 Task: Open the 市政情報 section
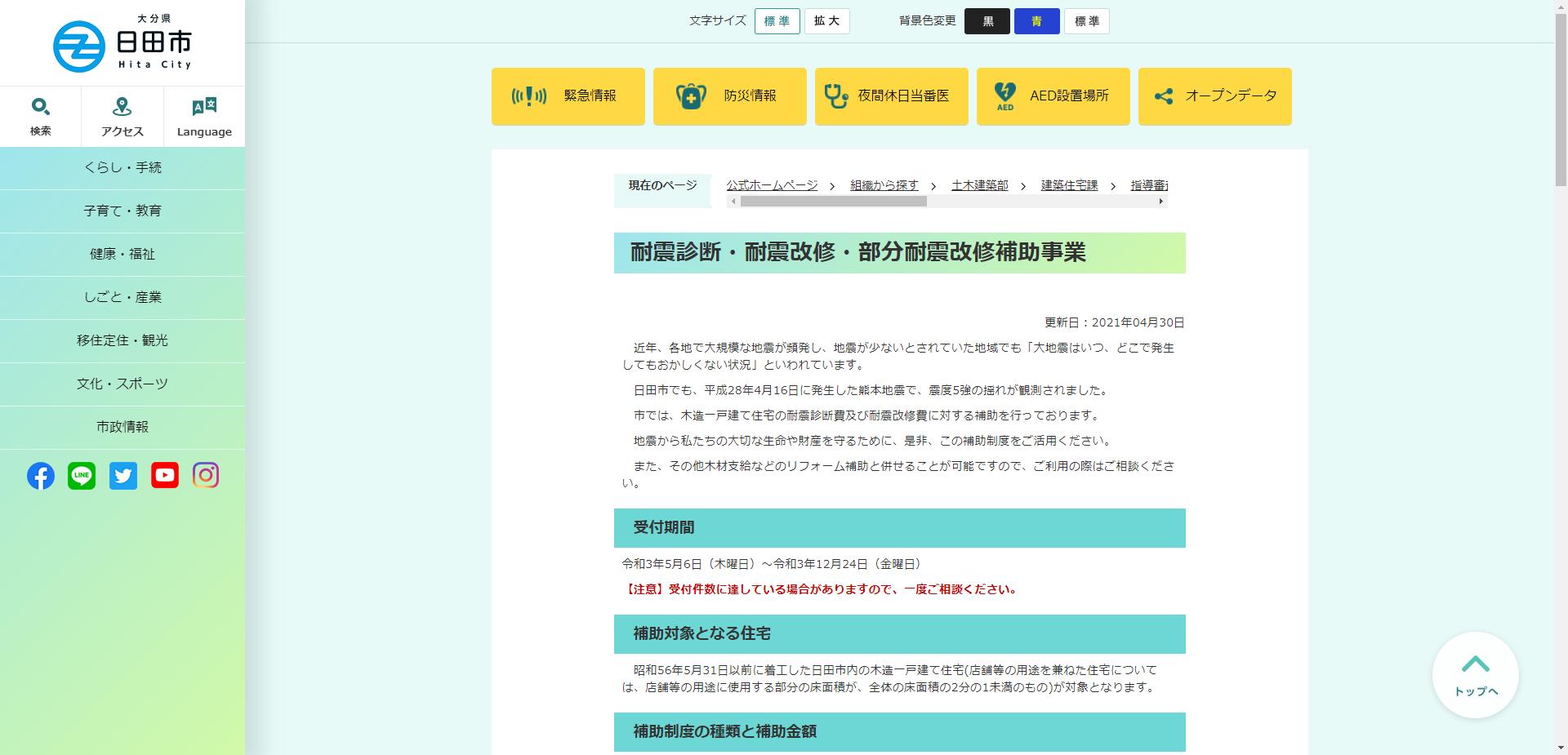pyautogui.click(x=122, y=427)
